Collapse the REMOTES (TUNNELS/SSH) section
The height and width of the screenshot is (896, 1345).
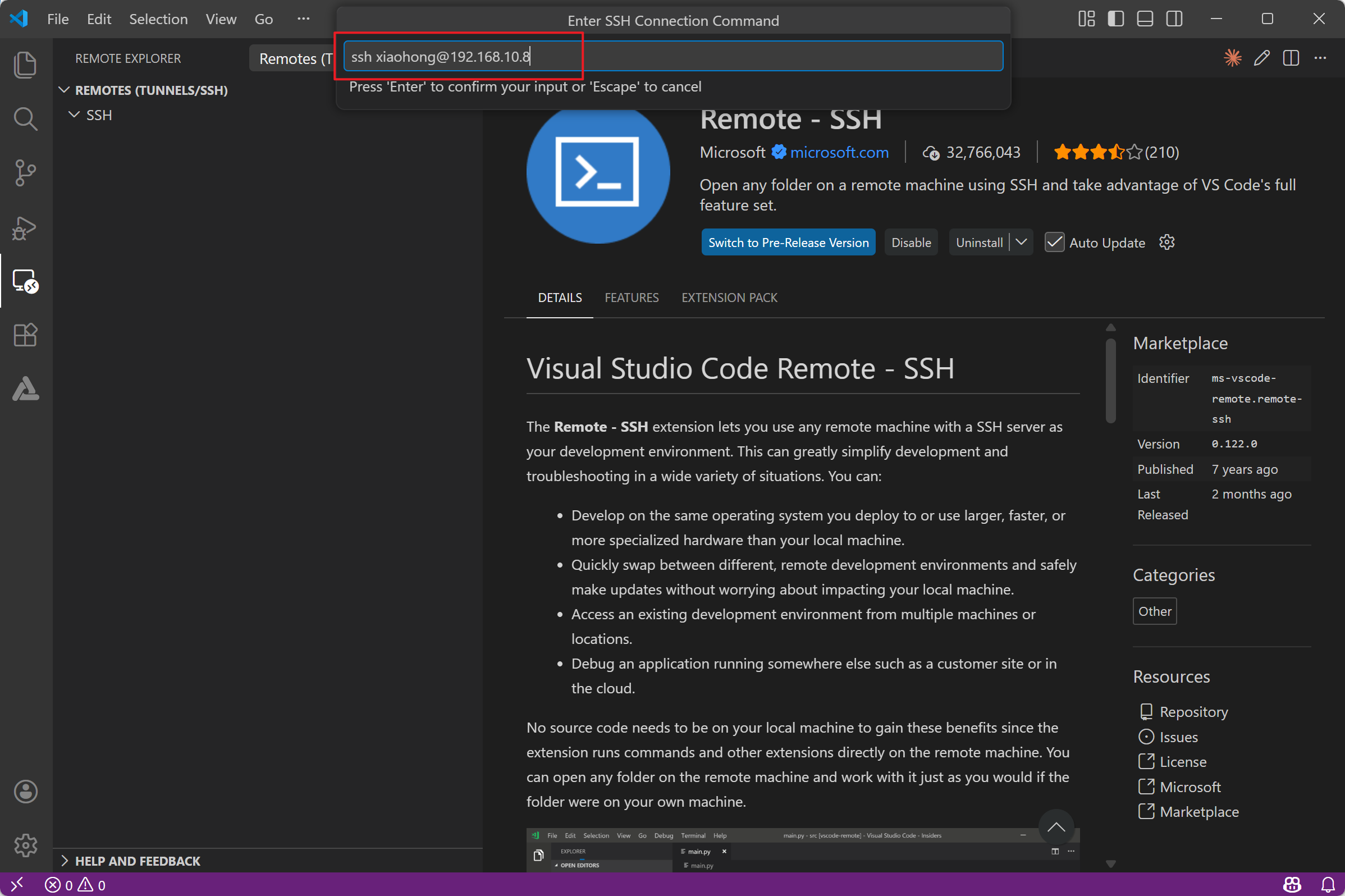click(x=63, y=90)
